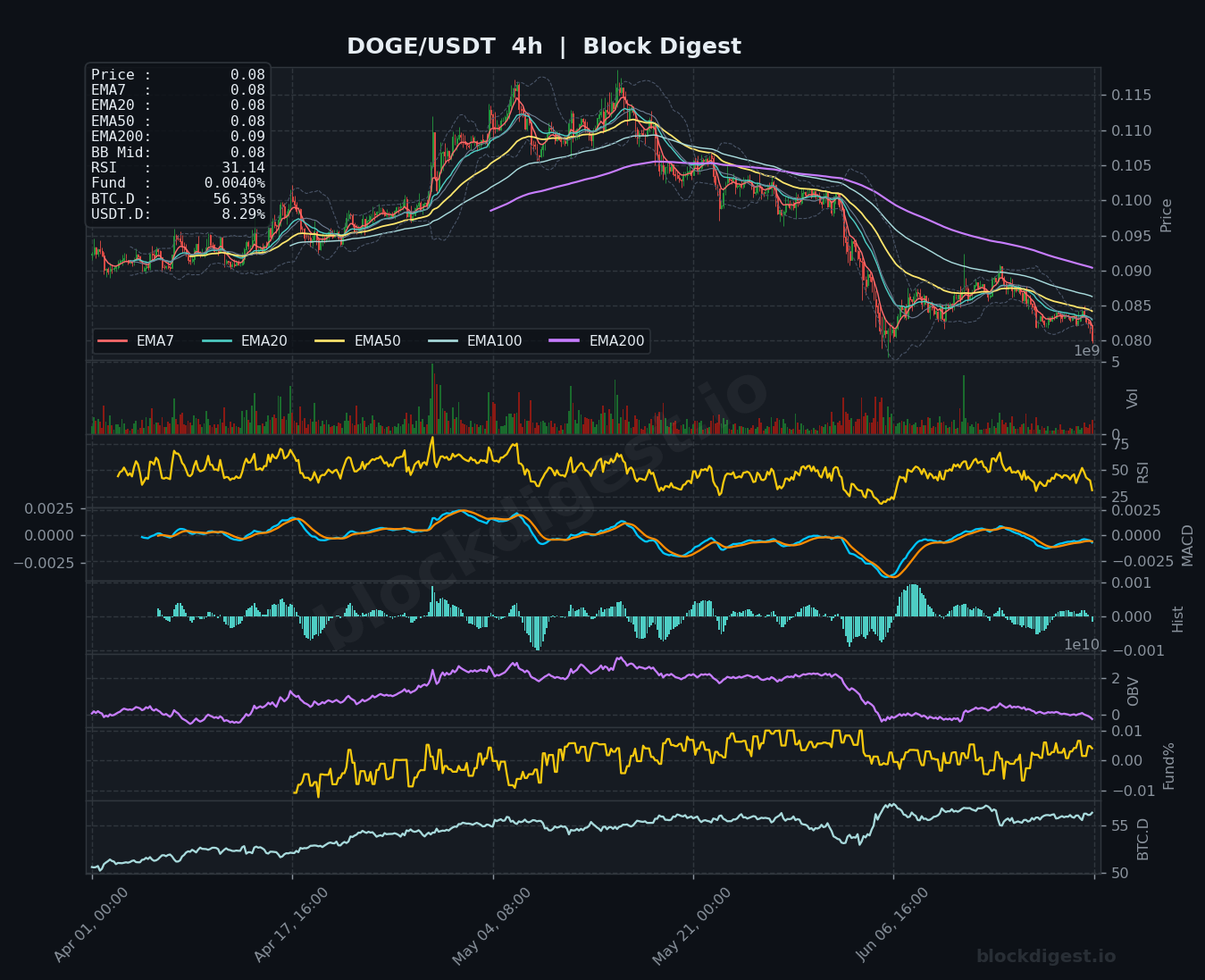Click the EMA20 legend entry
1205x980 pixels.
[245, 340]
